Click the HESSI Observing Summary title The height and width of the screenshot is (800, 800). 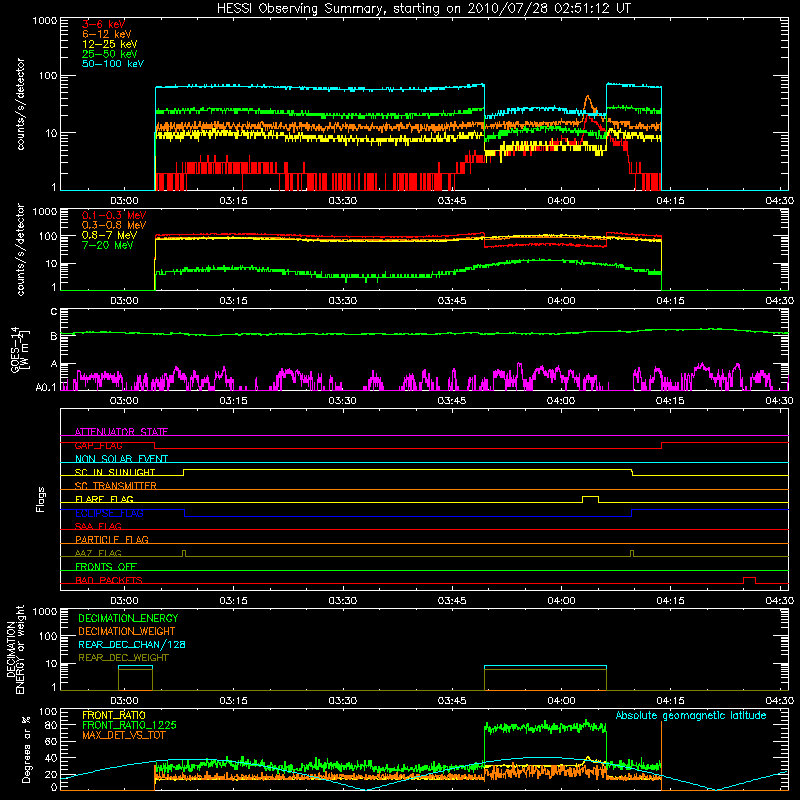pos(423,8)
